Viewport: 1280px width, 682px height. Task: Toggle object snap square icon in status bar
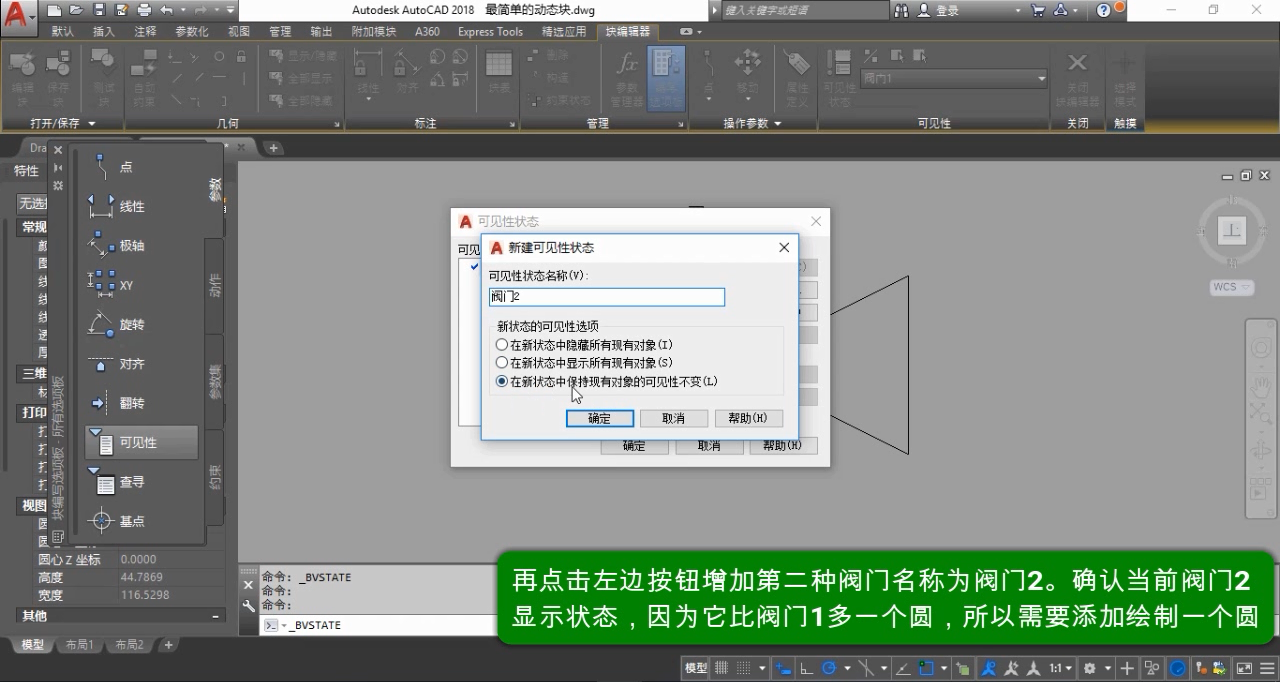pos(927,668)
